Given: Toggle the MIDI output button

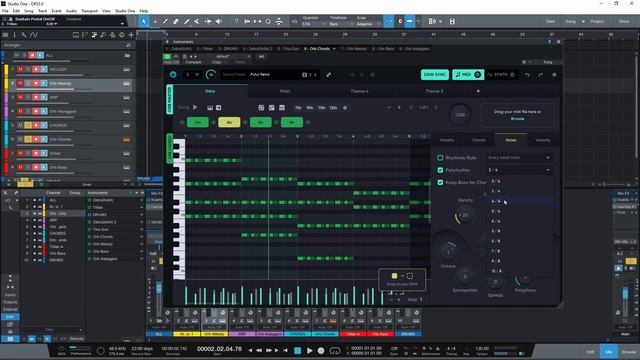Looking at the screenshot, I should [x=468, y=75].
